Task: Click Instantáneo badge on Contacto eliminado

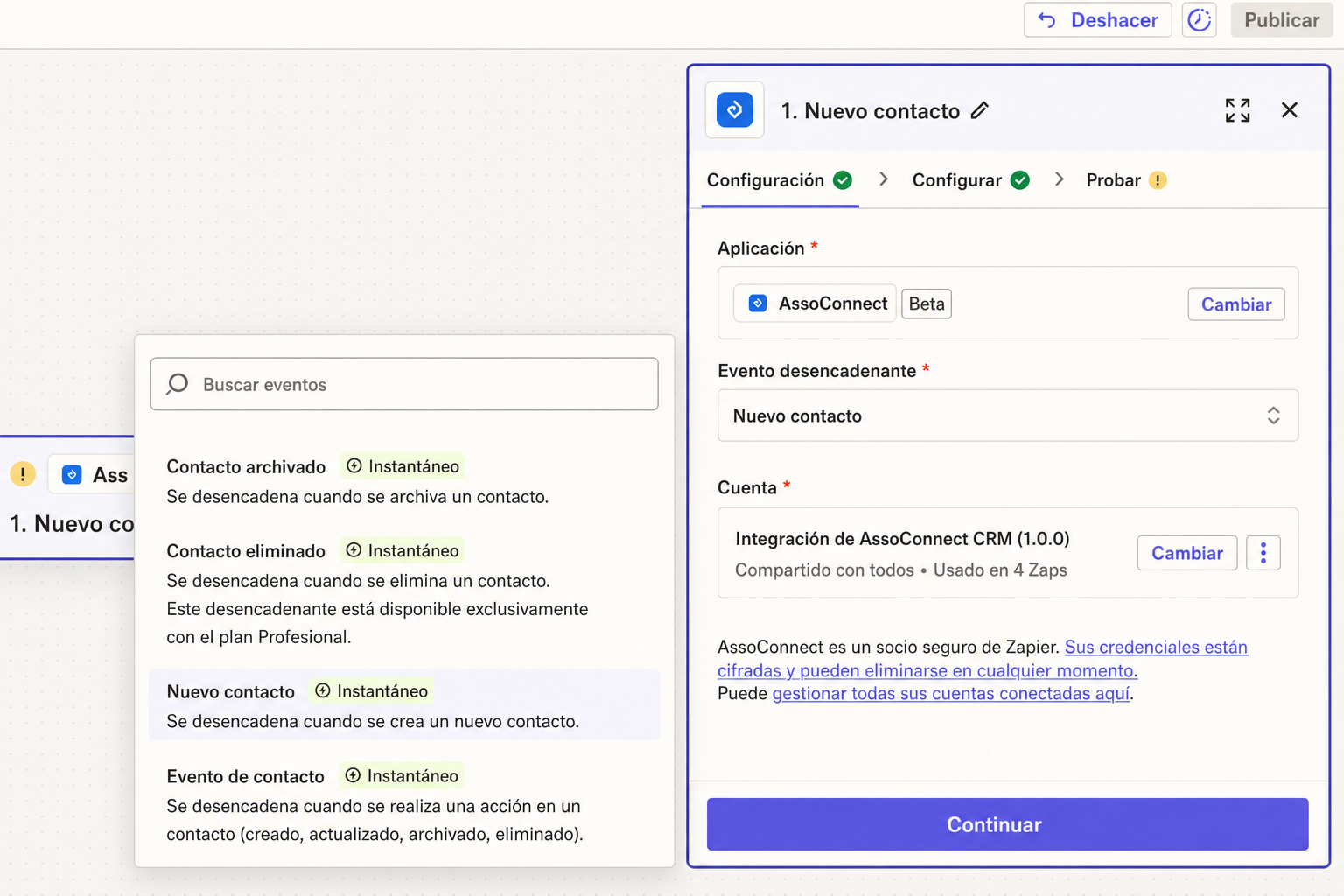Action: point(402,550)
